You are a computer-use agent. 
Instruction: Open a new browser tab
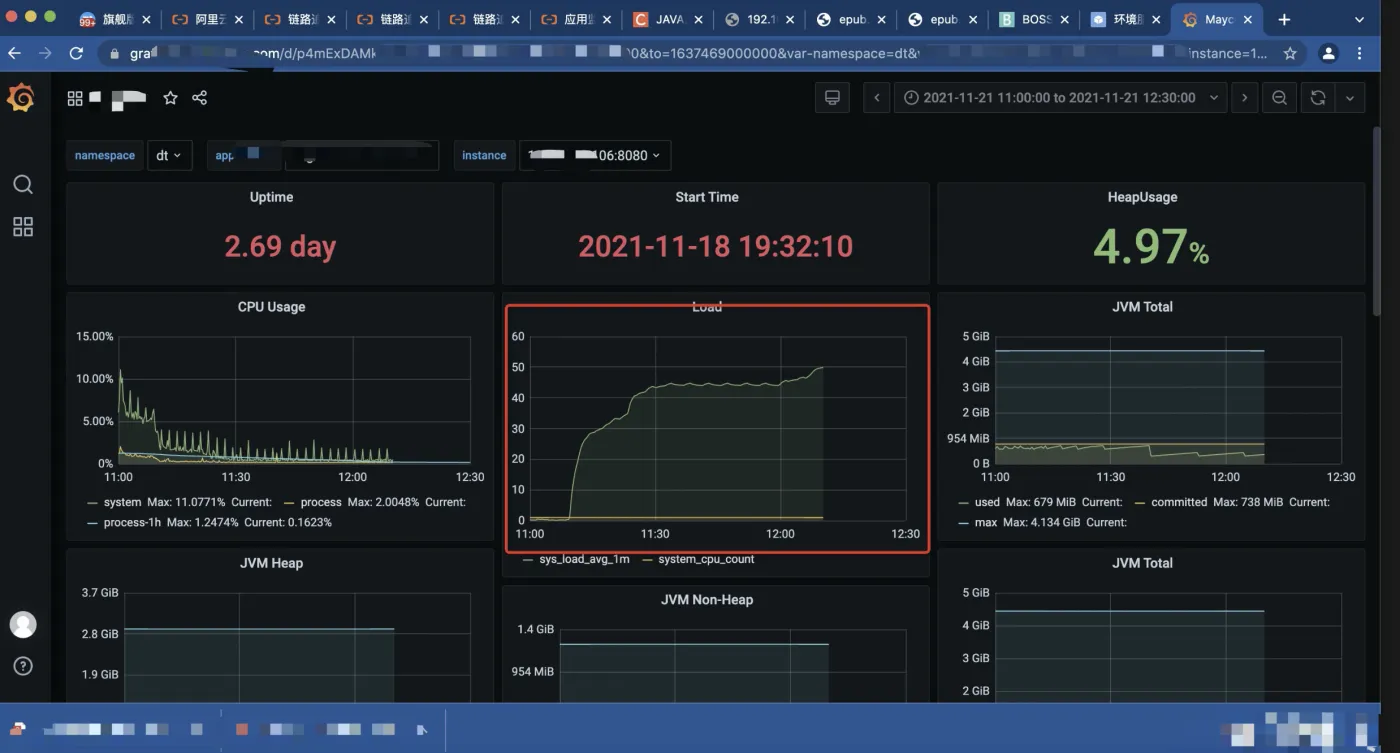pyautogui.click(x=1284, y=19)
